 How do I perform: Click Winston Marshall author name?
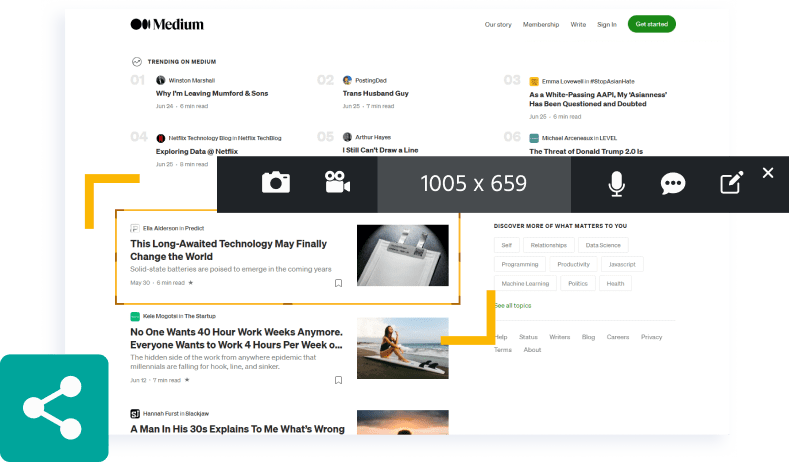[x=192, y=81]
